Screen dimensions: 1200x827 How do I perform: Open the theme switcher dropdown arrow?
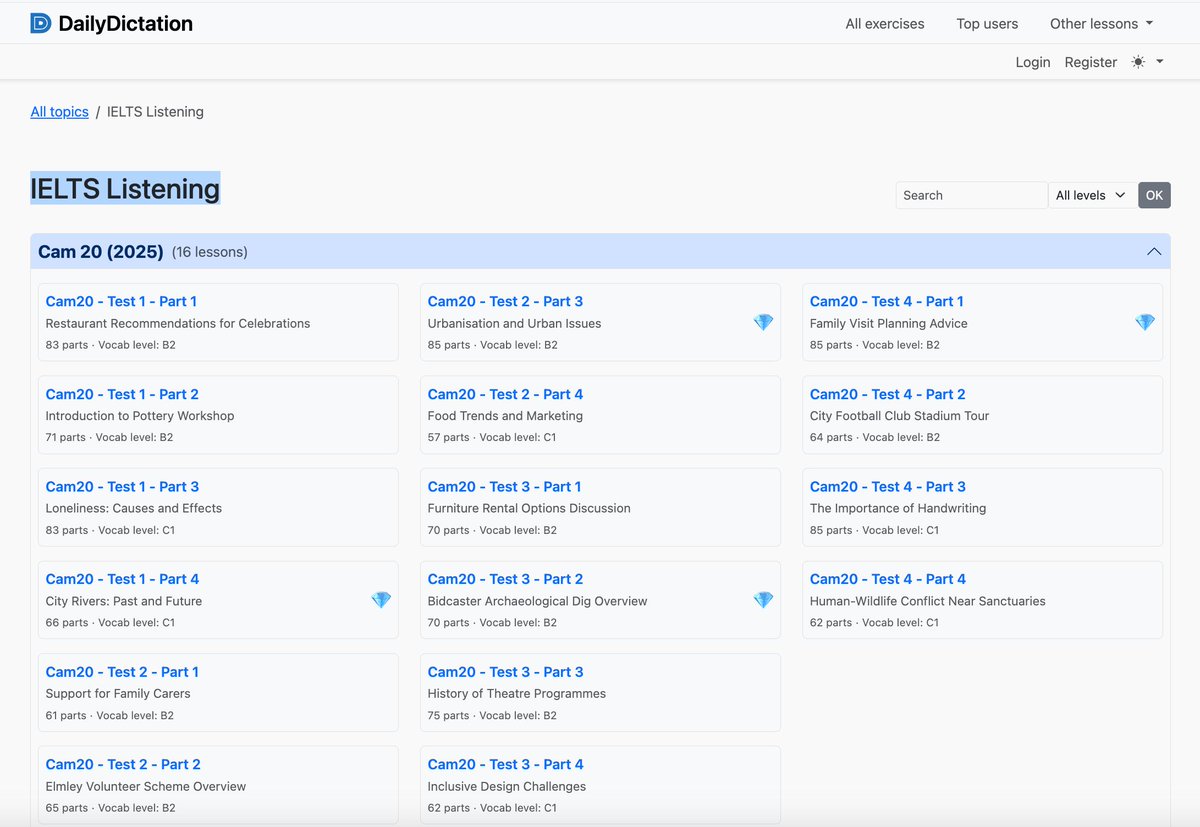(1160, 62)
